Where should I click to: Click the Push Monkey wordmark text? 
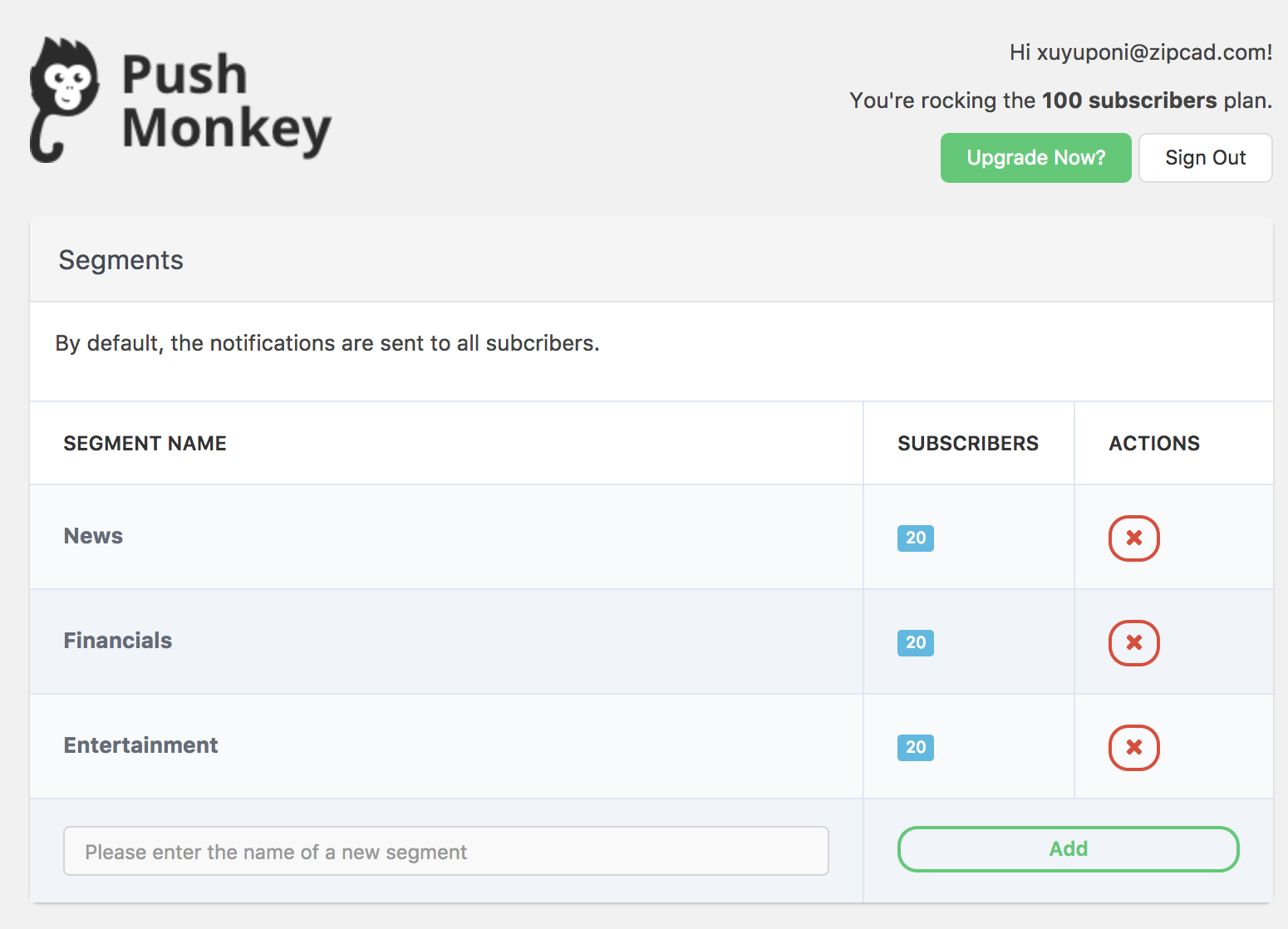click(226, 101)
